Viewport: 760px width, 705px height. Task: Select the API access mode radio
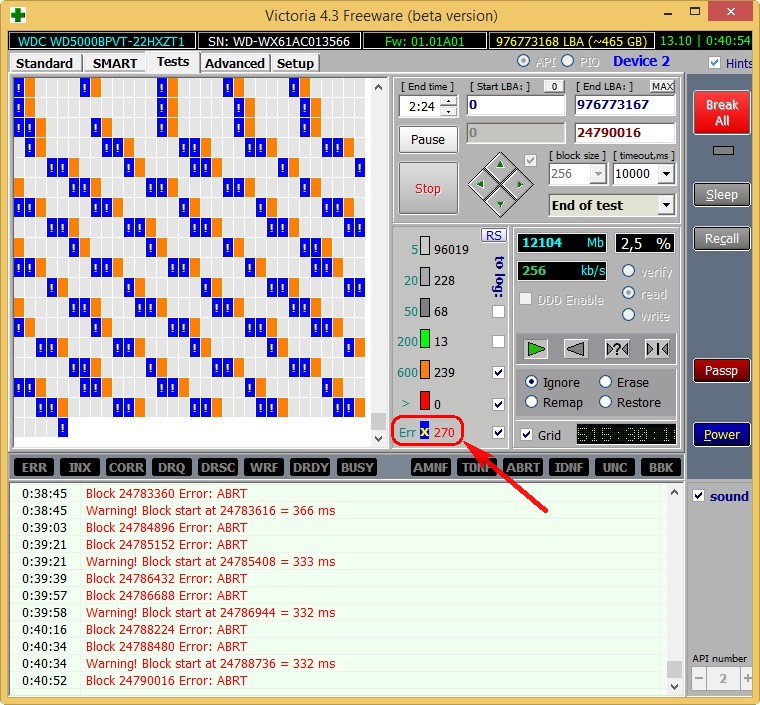[x=523, y=61]
